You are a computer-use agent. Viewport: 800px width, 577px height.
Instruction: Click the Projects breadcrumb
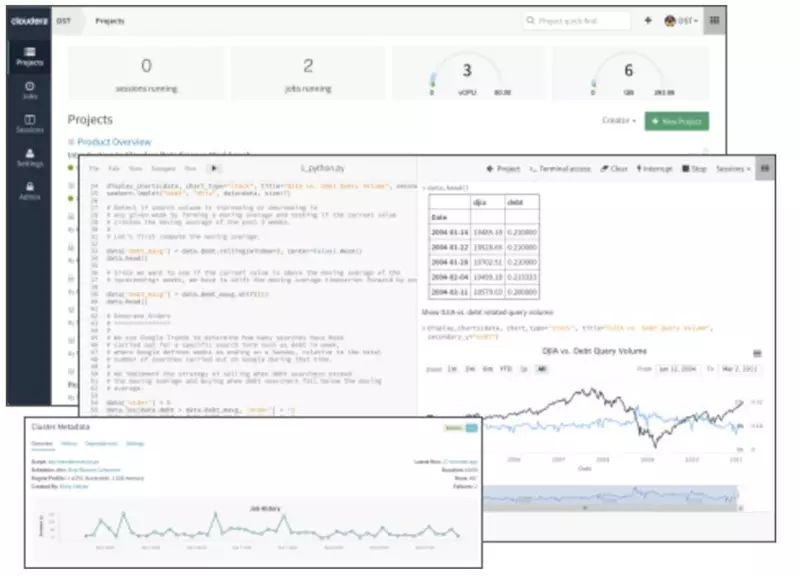(110, 21)
